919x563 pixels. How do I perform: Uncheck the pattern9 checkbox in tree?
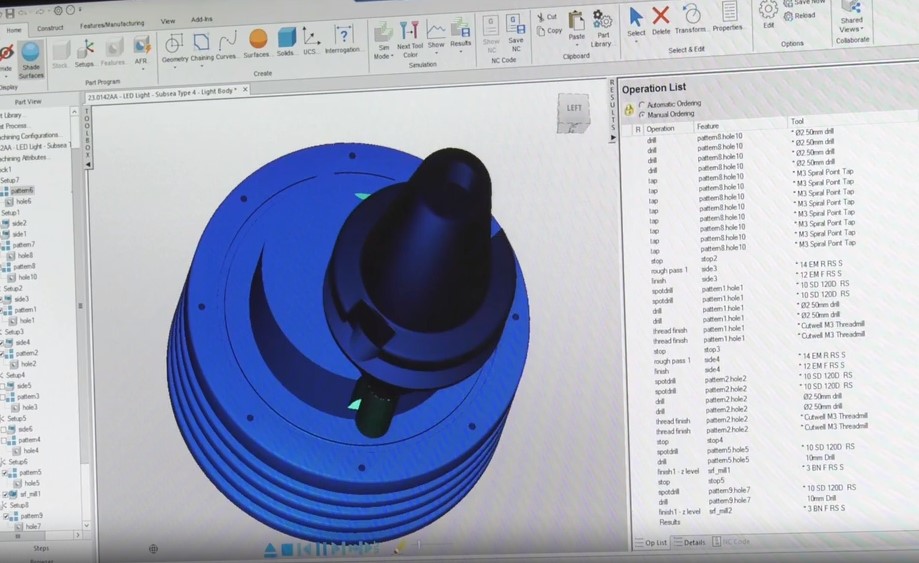pos(6,516)
